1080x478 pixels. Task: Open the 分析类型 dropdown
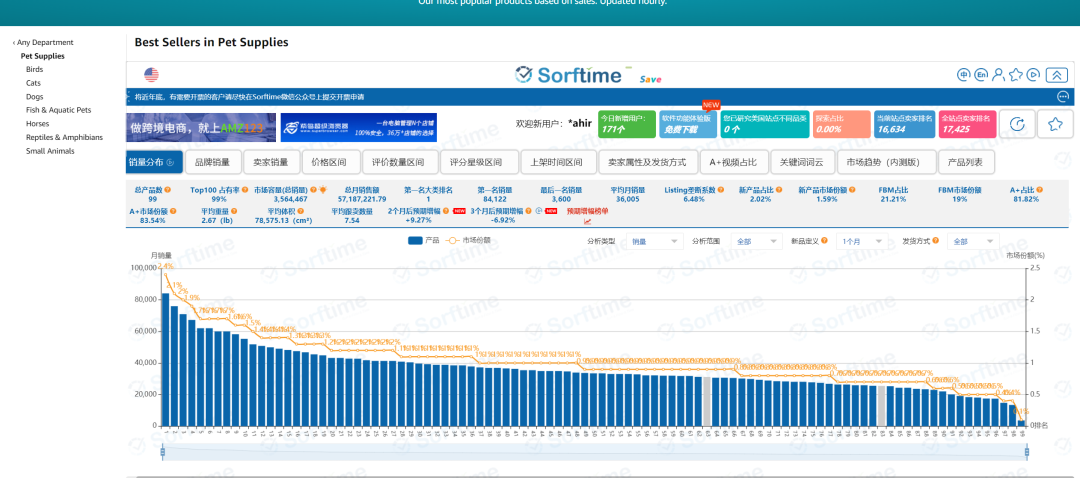tap(654, 242)
